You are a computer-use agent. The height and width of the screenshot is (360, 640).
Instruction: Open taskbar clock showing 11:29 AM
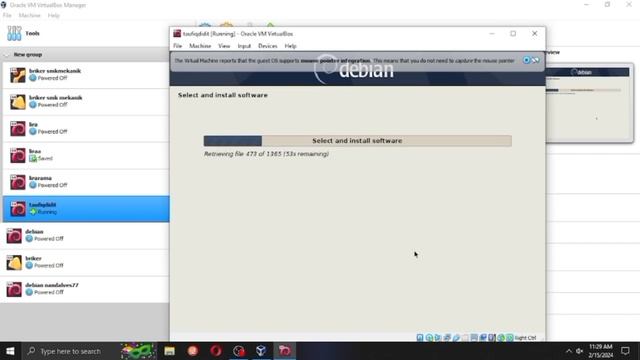click(600, 351)
